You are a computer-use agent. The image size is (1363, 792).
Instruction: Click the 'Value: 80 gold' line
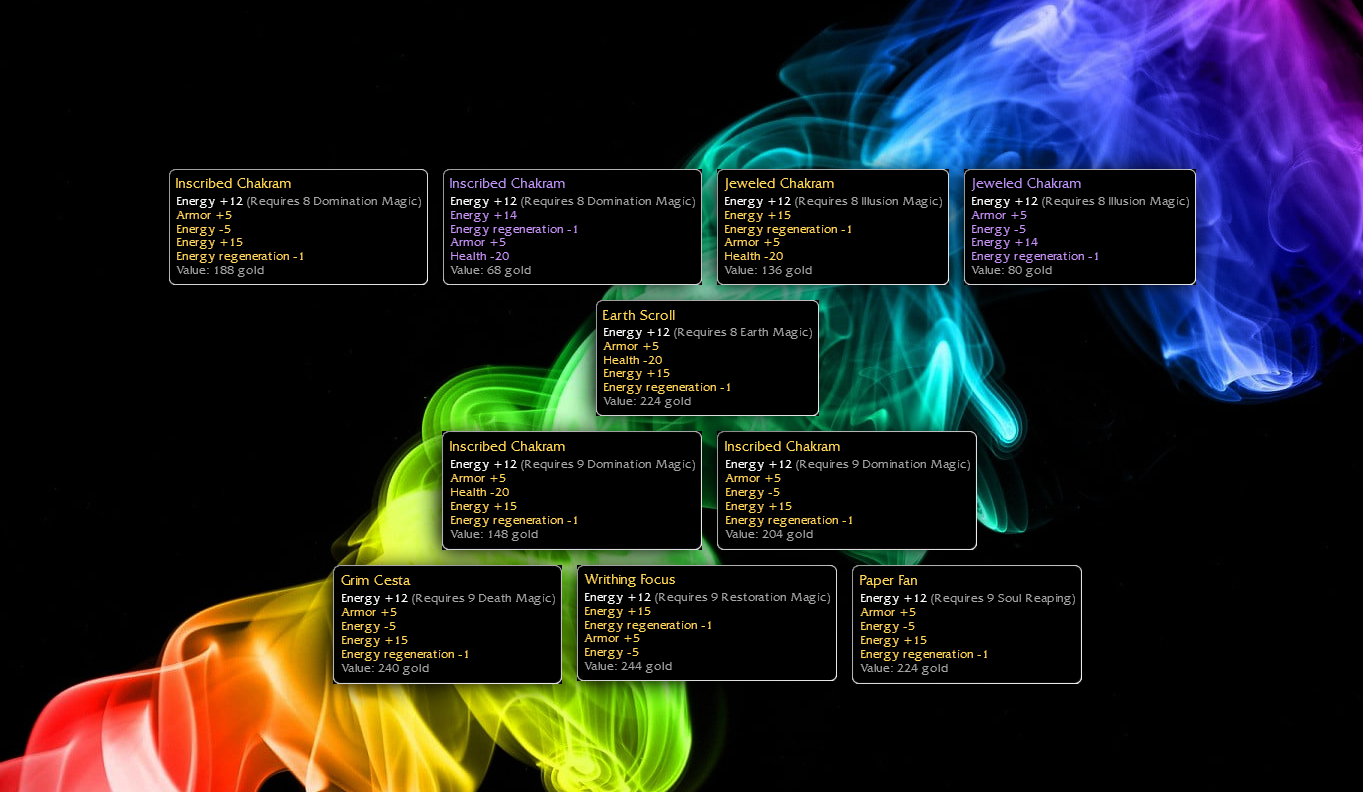pyautogui.click(x=1011, y=270)
